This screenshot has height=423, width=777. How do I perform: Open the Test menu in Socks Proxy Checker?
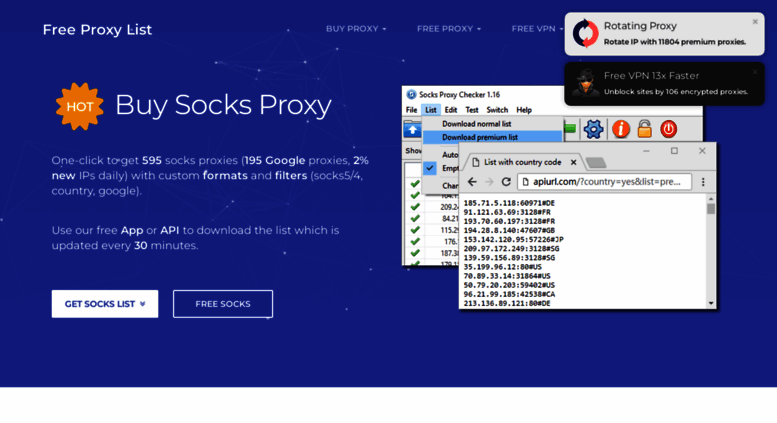(472, 110)
